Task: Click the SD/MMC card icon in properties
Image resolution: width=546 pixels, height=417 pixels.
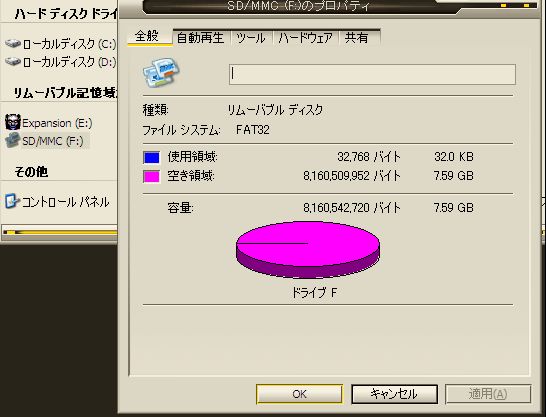Action: coord(161,72)
